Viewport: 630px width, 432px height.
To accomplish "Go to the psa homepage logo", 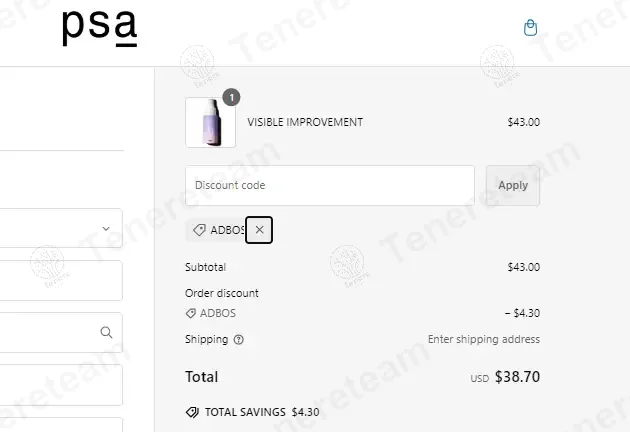I will [99, 27].
